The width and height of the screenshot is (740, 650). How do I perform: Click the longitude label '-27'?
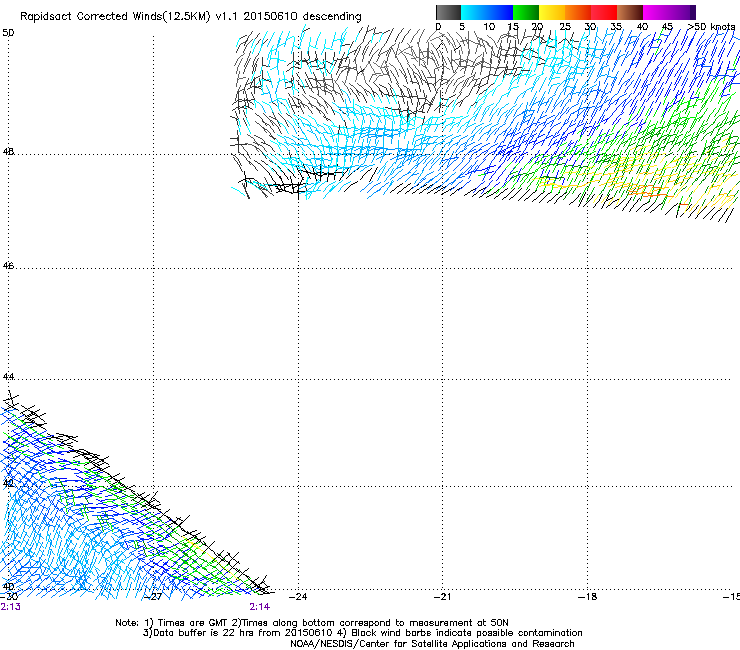(x=153, y=597)
